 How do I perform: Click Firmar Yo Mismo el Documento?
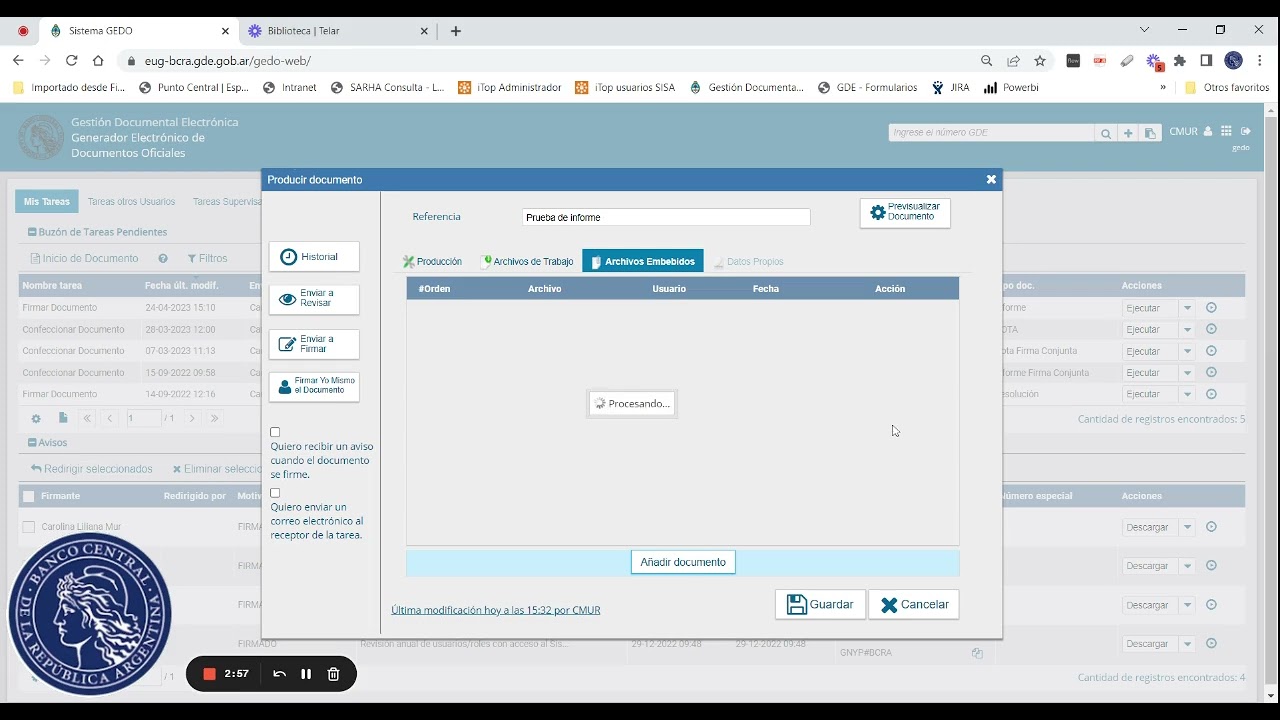point(314,386)
